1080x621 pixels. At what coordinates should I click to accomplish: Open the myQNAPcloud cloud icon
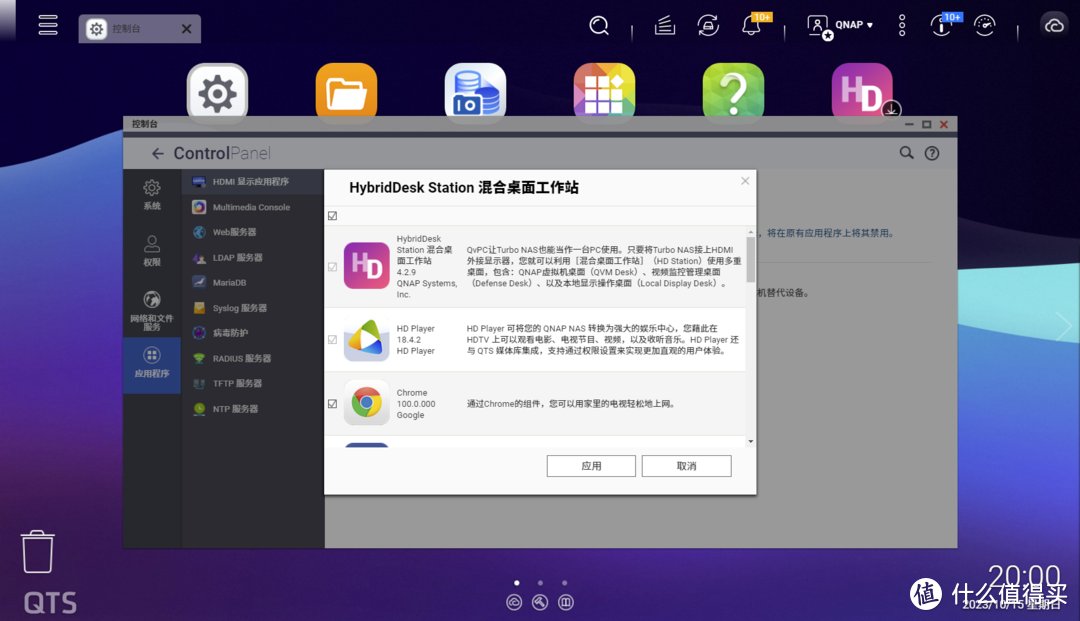pos(1054,26)
